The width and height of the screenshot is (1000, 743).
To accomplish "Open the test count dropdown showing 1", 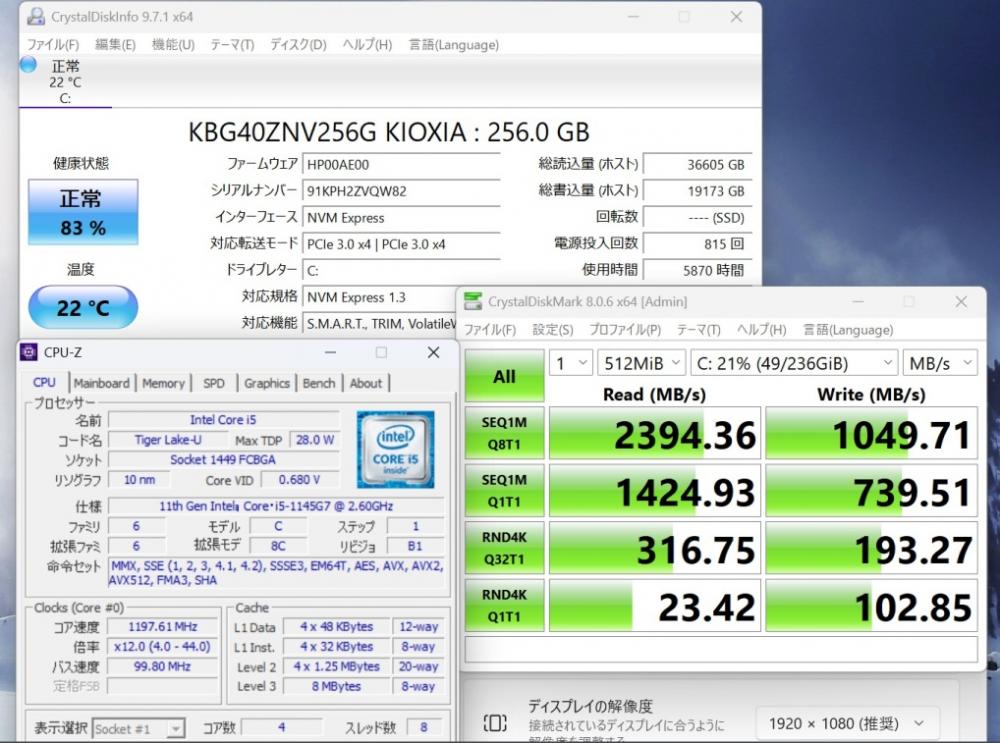I will [x=571, y=364].
